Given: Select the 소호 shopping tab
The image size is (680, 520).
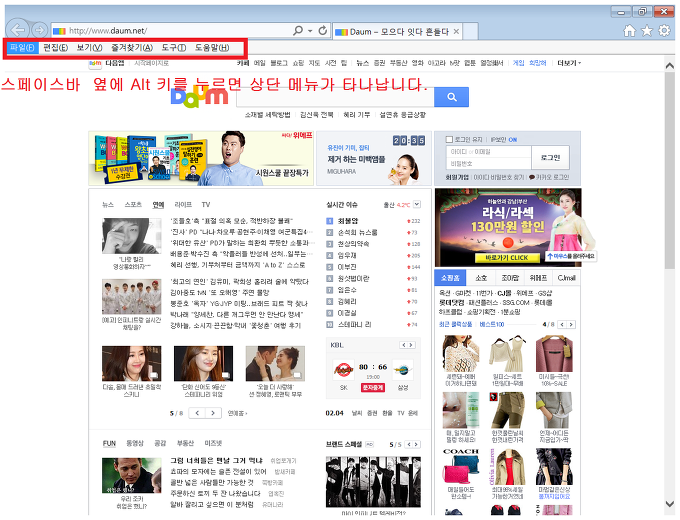Looking at the screenshot, I should click(x=481, y=278).
